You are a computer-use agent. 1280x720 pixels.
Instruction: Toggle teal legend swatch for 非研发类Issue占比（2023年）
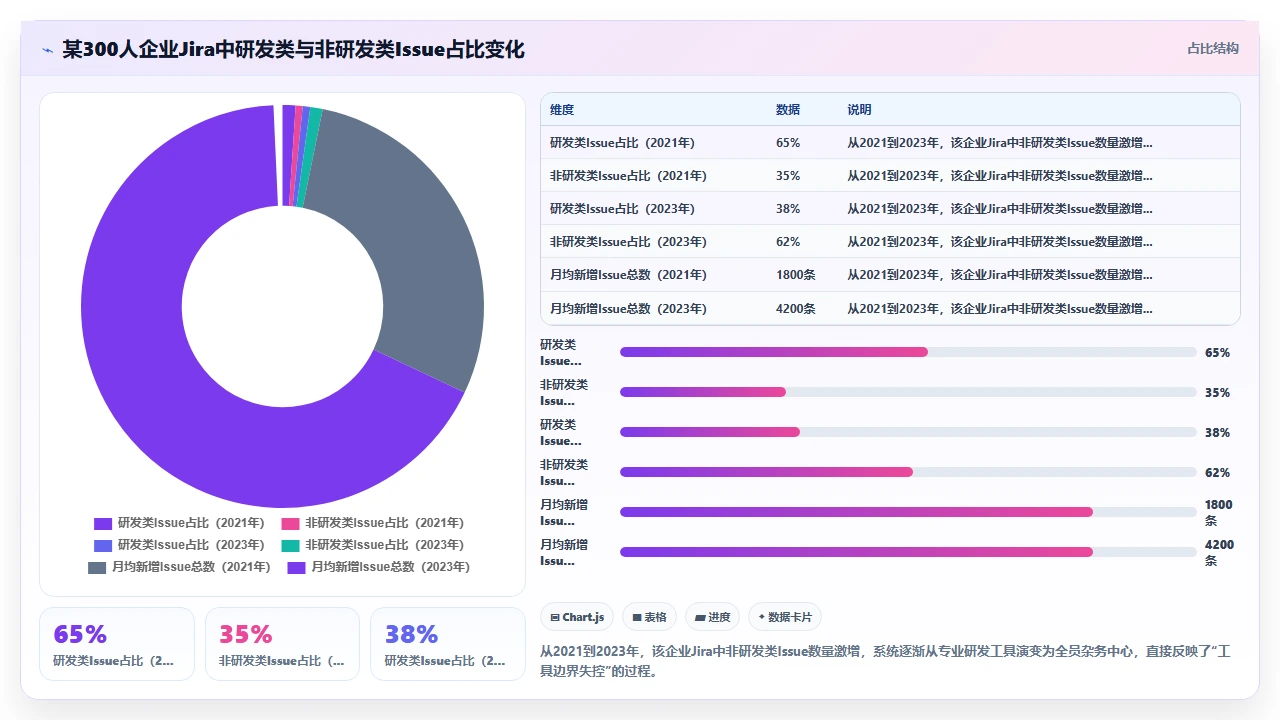pos(291,545)
